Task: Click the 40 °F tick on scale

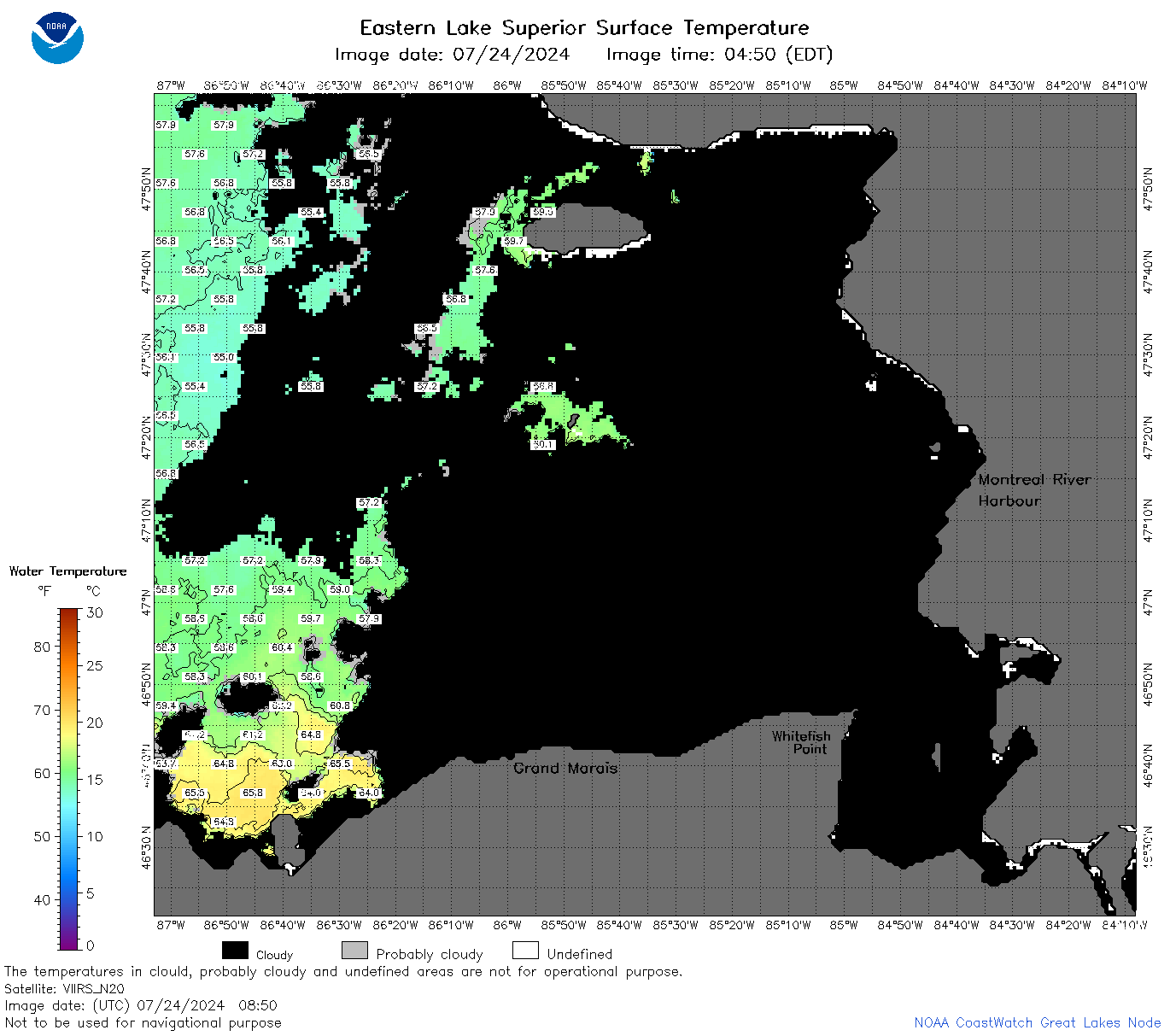Action: [x=42, y=899]
